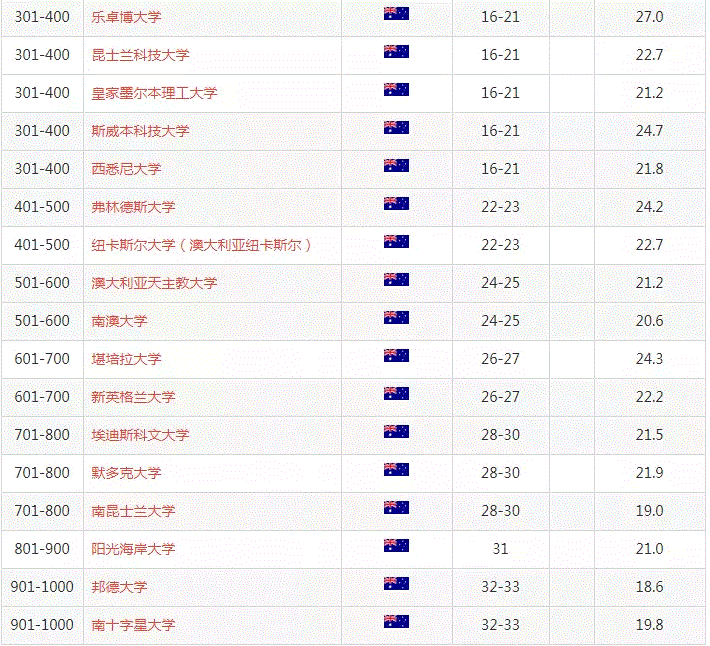Open the 默多克大学 link
Viewport: 710px width, 646px height.
[126, 474]
